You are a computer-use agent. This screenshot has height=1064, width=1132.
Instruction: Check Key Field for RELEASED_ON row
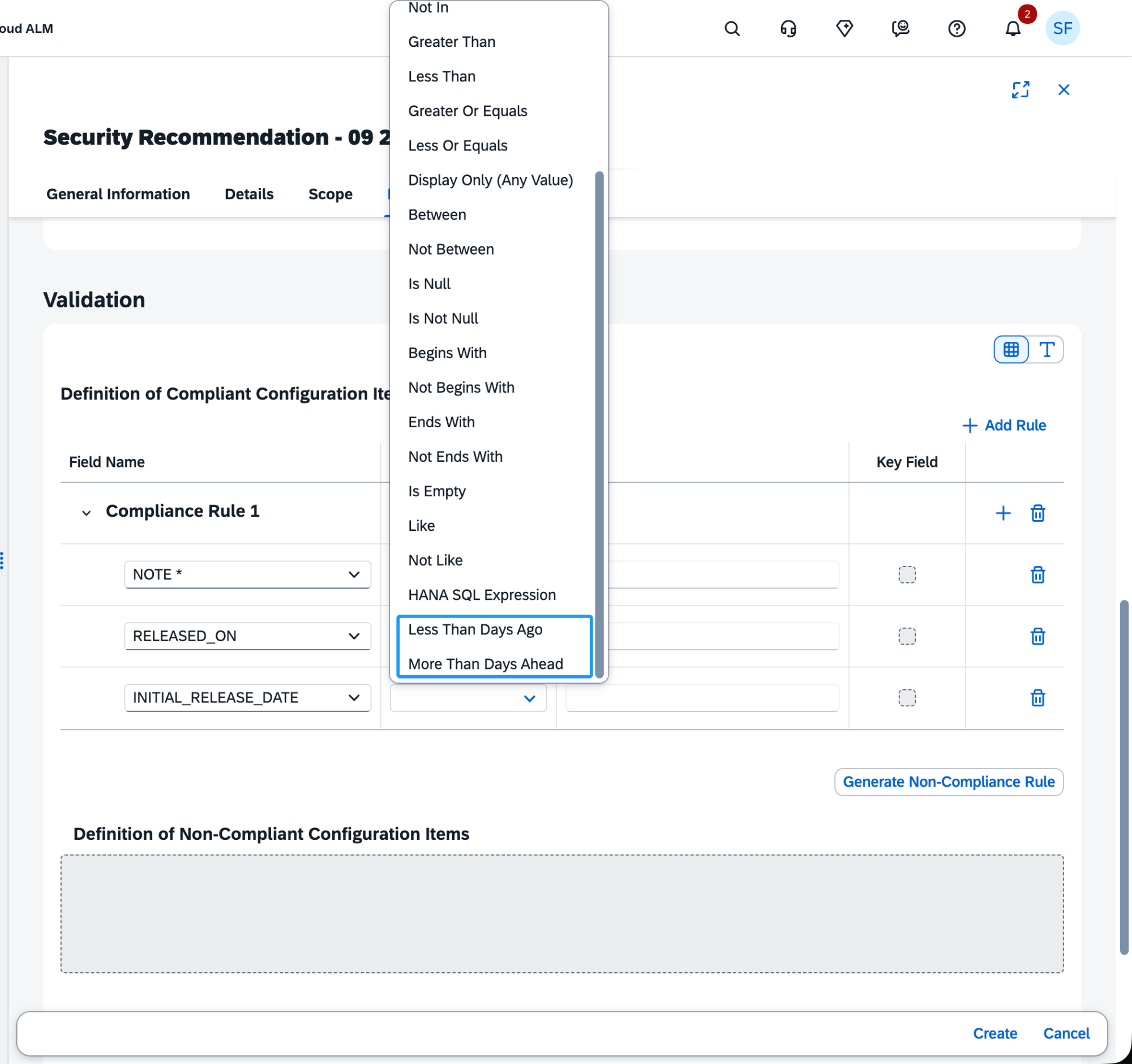[907, 637]
